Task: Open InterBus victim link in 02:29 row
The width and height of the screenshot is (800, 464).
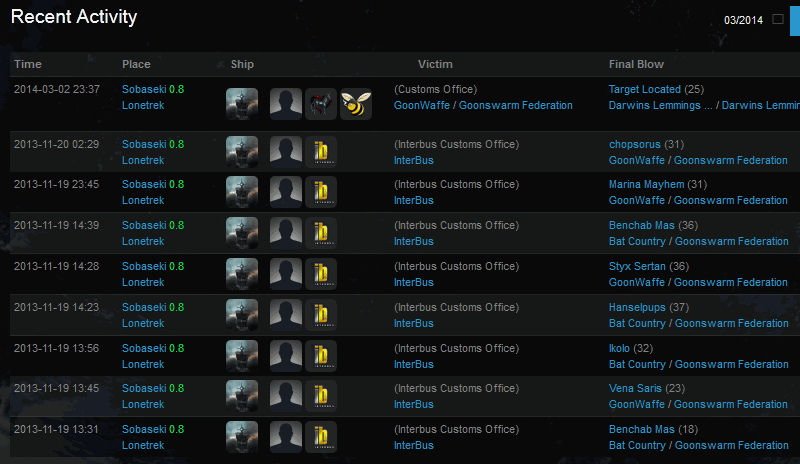Action: click(x=413, y=160)
